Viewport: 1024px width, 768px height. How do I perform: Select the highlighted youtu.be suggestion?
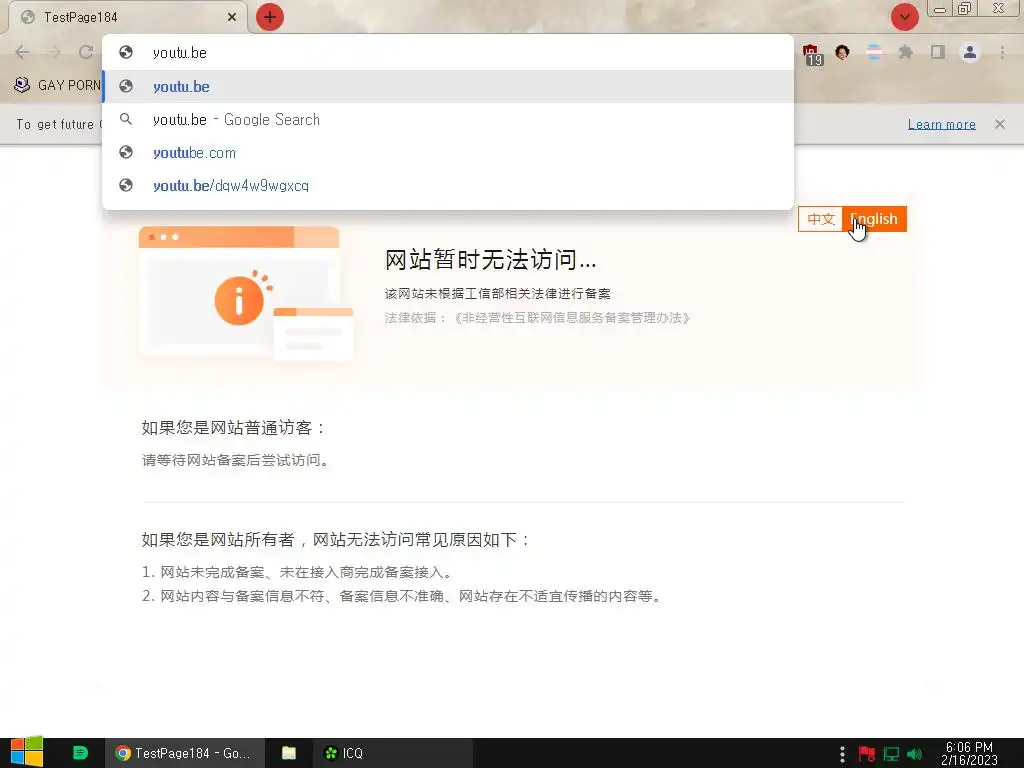(x=449, y=86)
